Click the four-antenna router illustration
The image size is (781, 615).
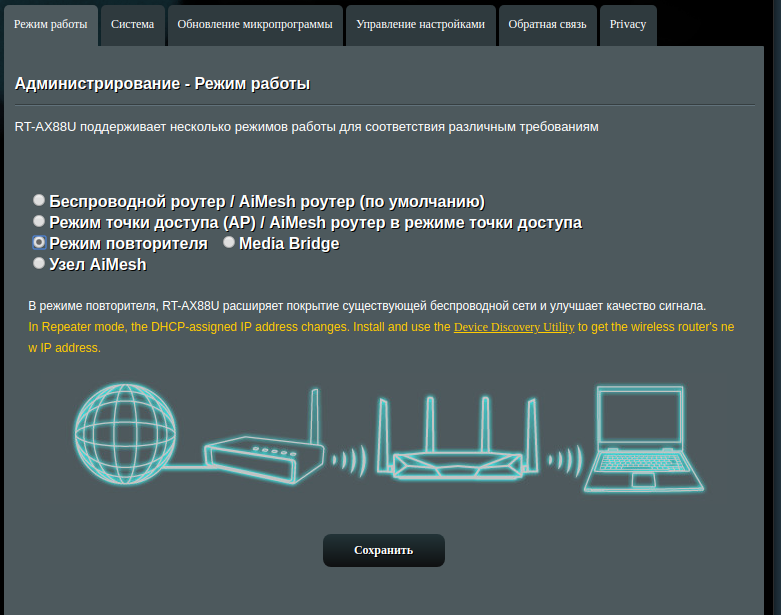pos(458,438)
